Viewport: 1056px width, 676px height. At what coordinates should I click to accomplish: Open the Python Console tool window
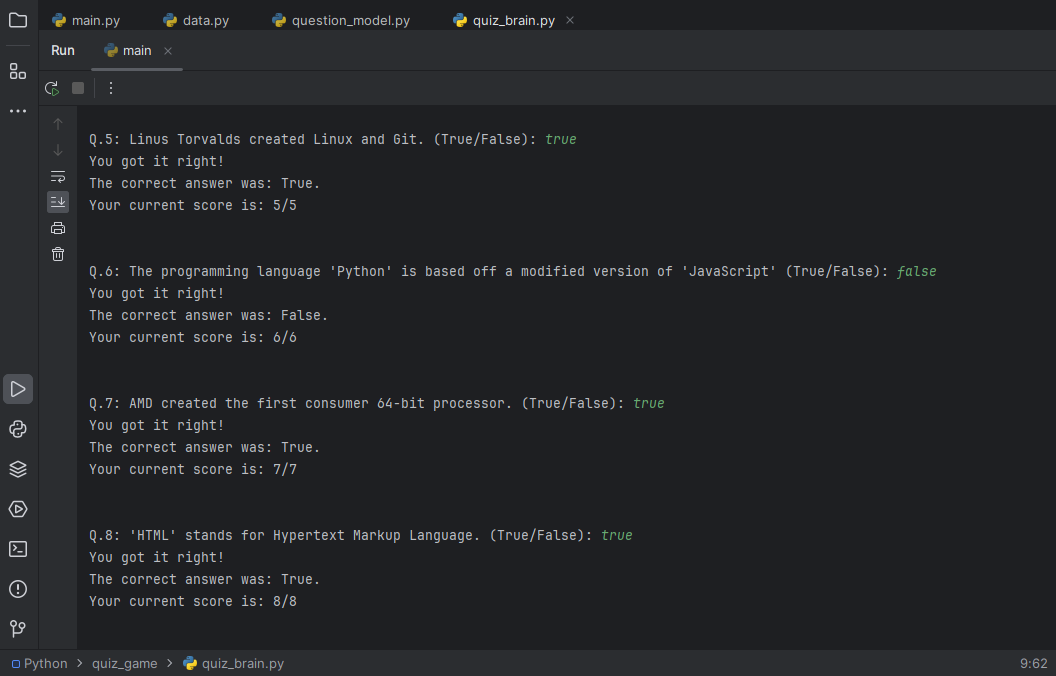click(x=18, y=429)
